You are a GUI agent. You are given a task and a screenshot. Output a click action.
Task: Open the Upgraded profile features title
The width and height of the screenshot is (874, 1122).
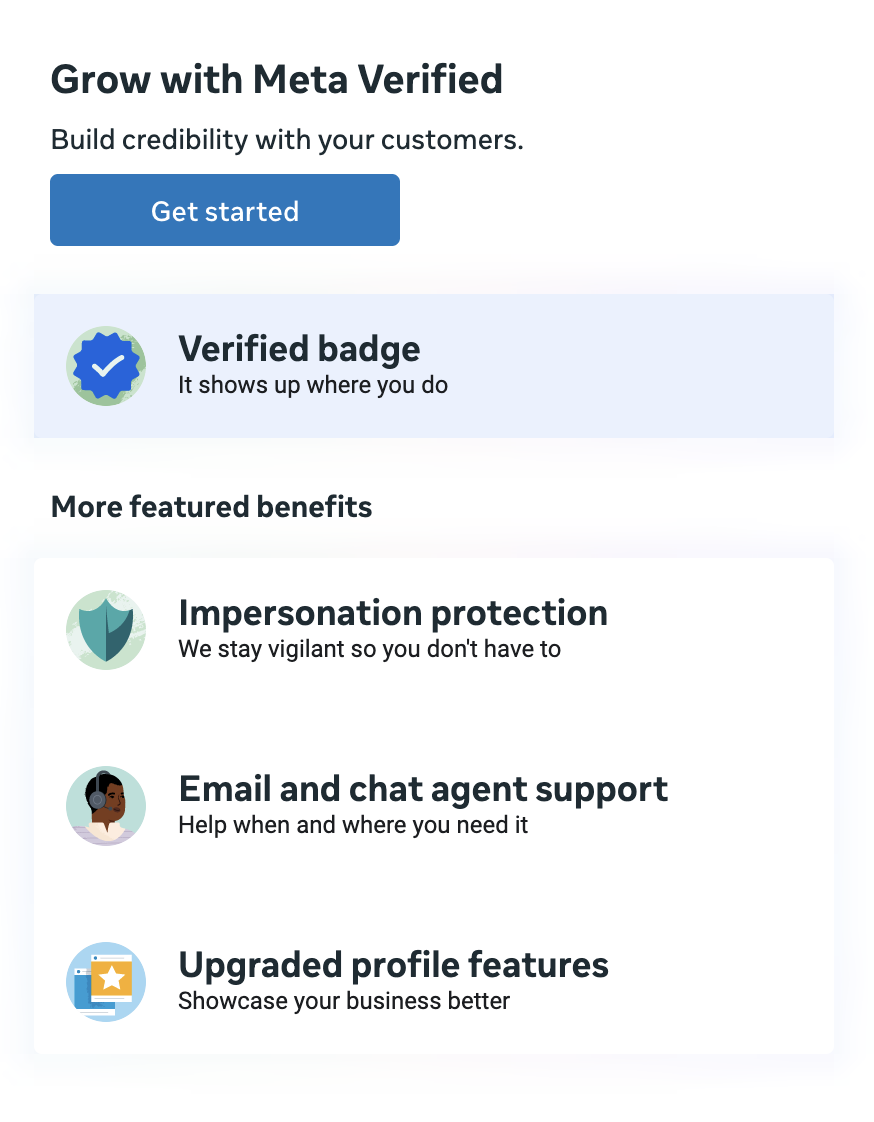click(x=393, y=965)
